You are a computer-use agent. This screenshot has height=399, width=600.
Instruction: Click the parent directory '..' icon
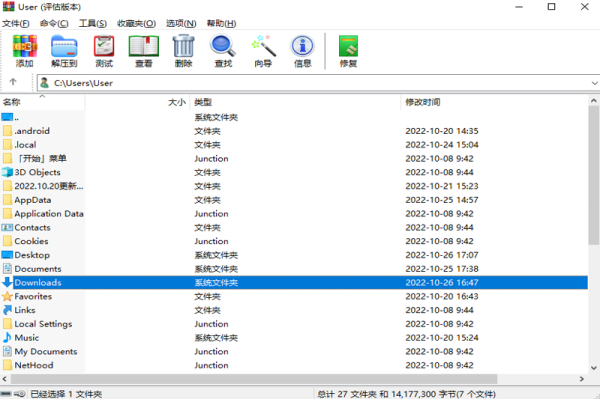7,117
